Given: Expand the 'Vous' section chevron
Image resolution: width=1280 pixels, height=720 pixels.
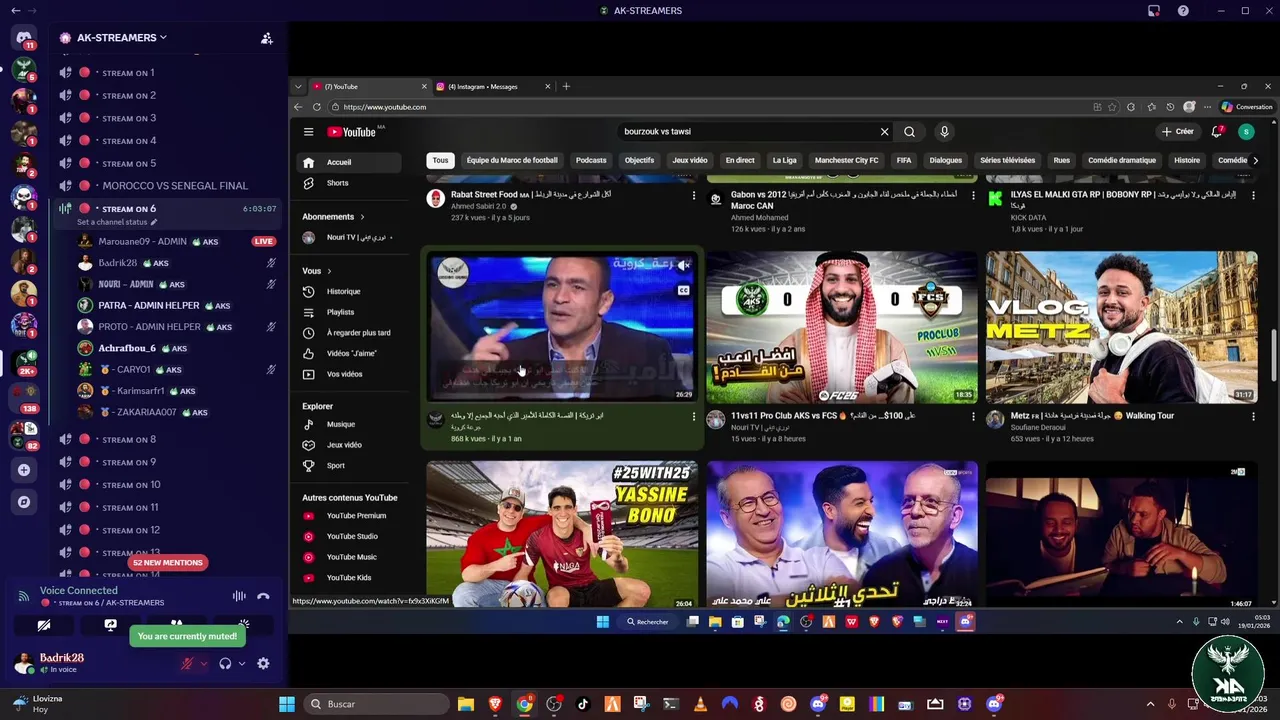Looking at the screenshot, I should point(329,271).
